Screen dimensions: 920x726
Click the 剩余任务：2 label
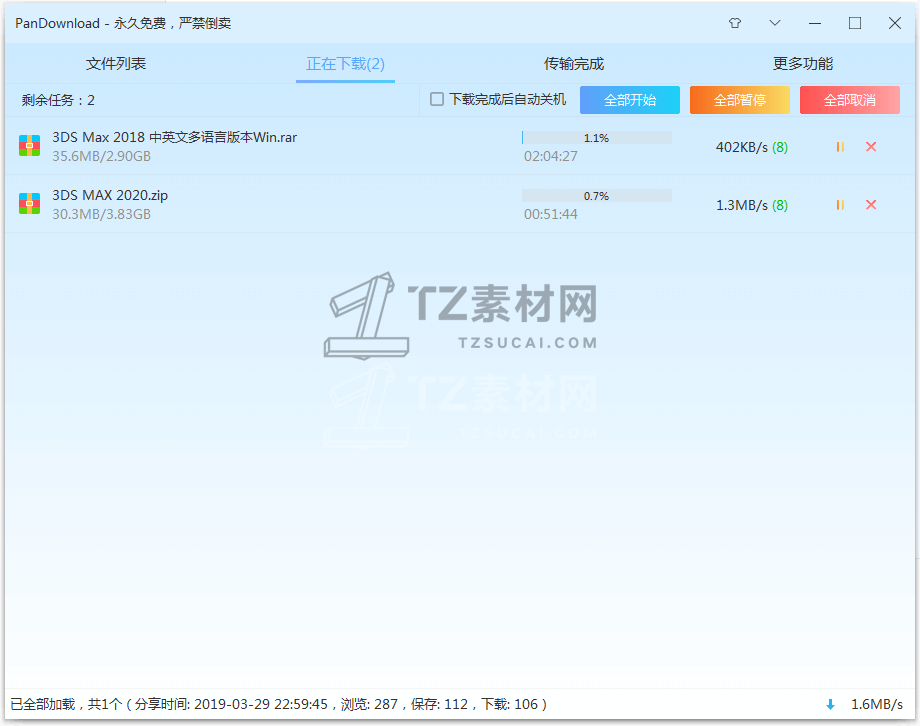[58, 100]
